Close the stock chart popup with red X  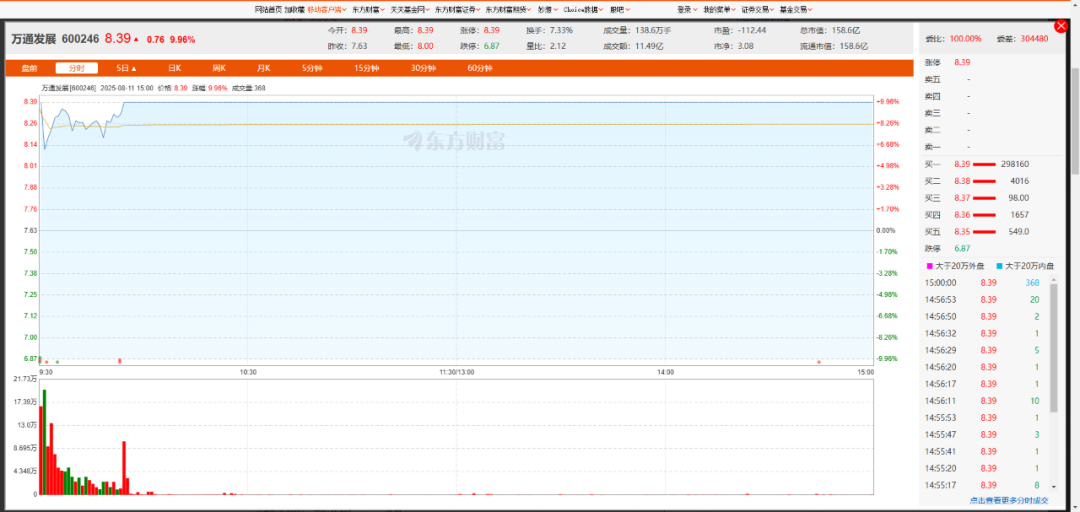click(1061, 25)
